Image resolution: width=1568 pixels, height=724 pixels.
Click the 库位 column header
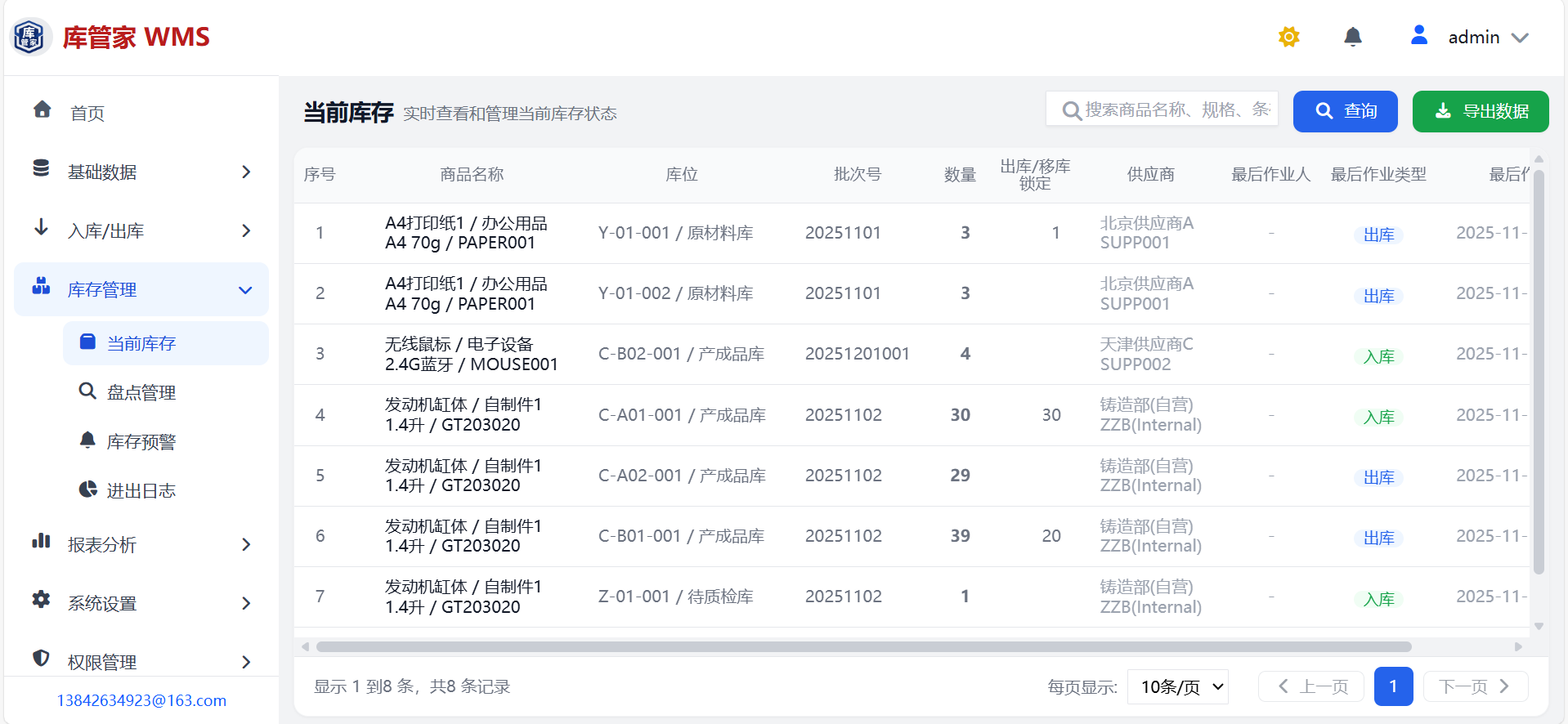coord(682,174)
